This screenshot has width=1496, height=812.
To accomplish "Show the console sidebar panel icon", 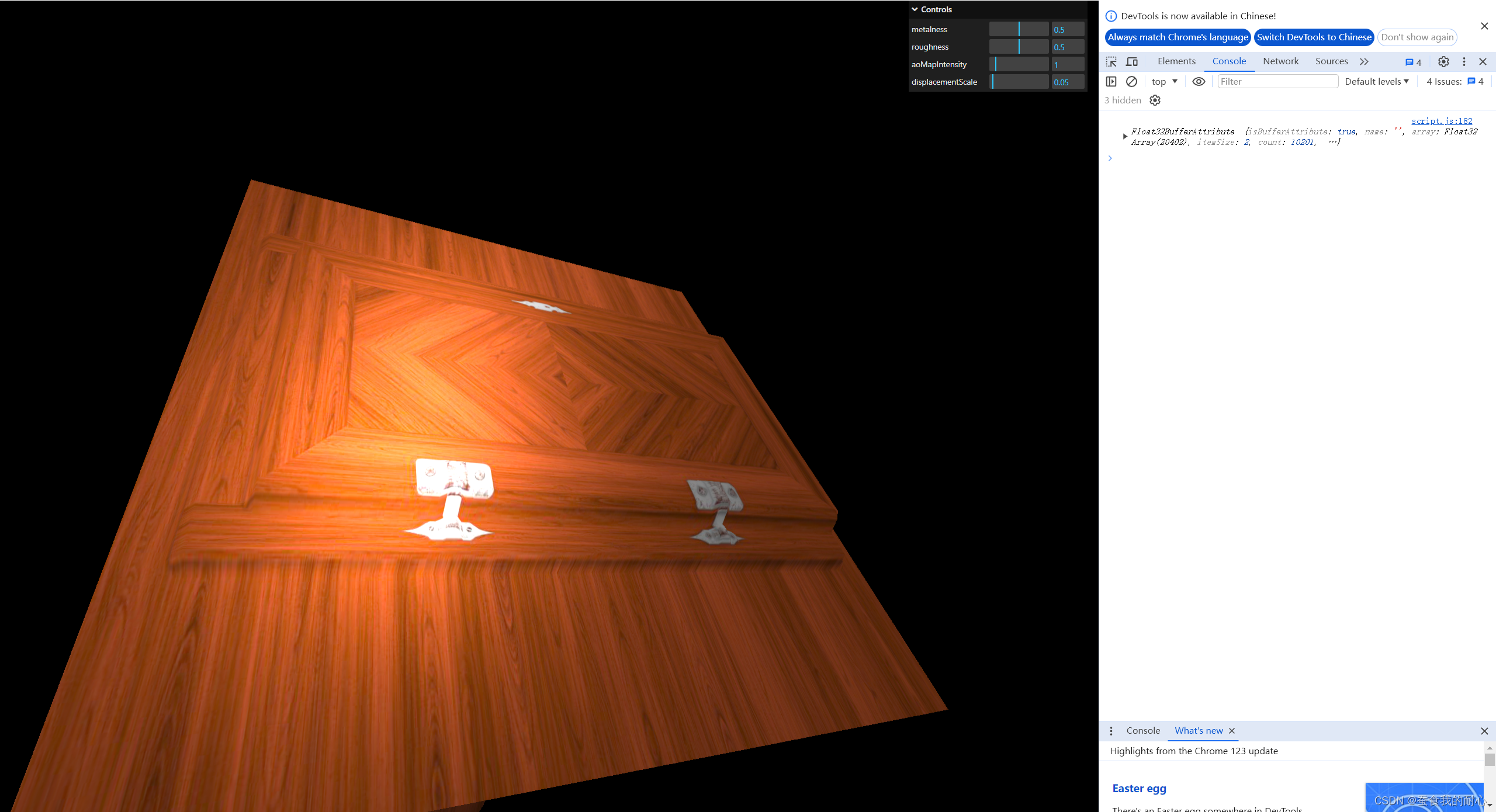I will pyautogui.click(x=1111, y=81).
